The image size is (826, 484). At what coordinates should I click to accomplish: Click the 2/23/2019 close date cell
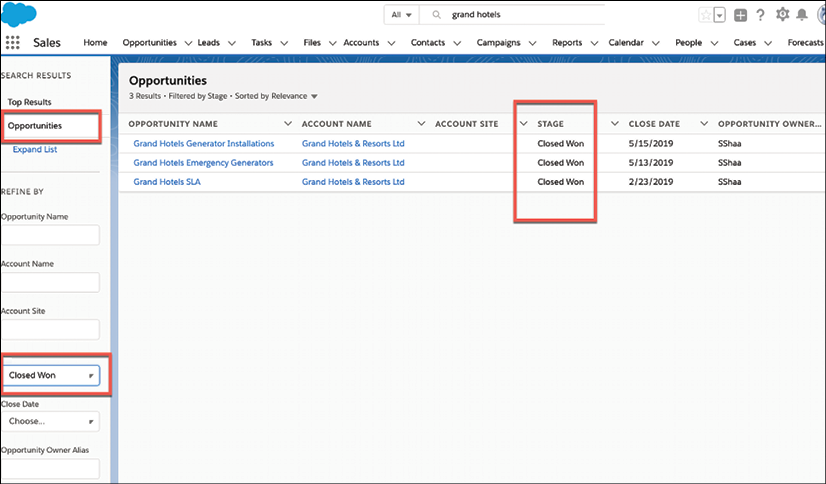point(651,182)
